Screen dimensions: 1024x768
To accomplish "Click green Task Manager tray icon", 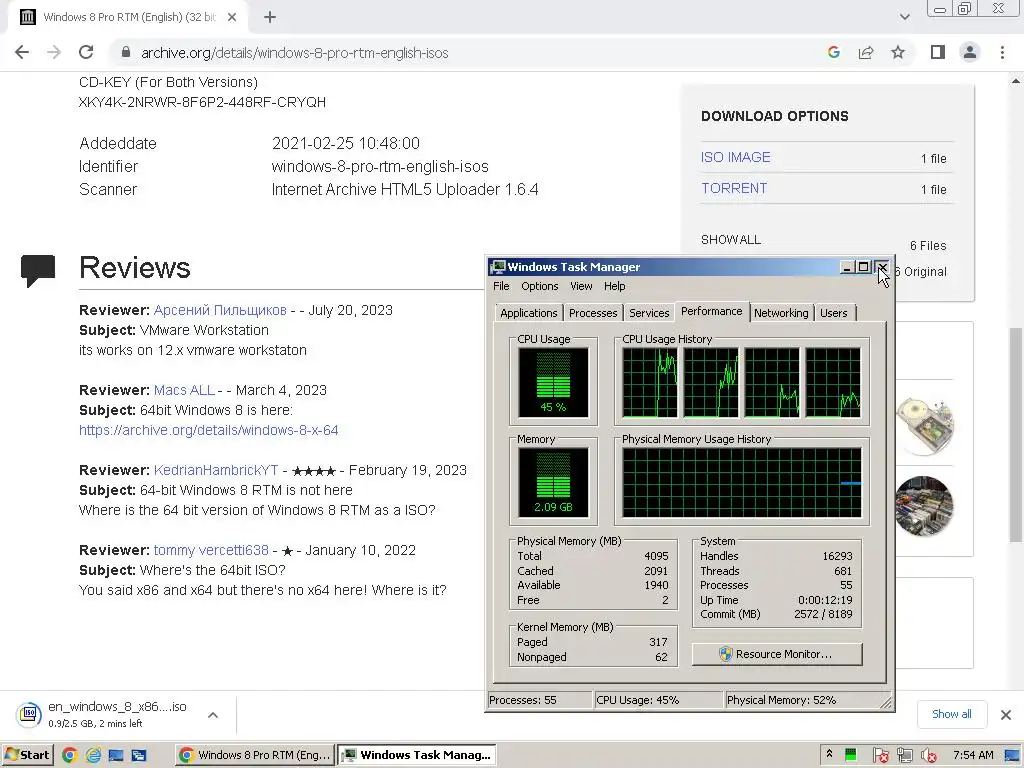I will (850, 755).
